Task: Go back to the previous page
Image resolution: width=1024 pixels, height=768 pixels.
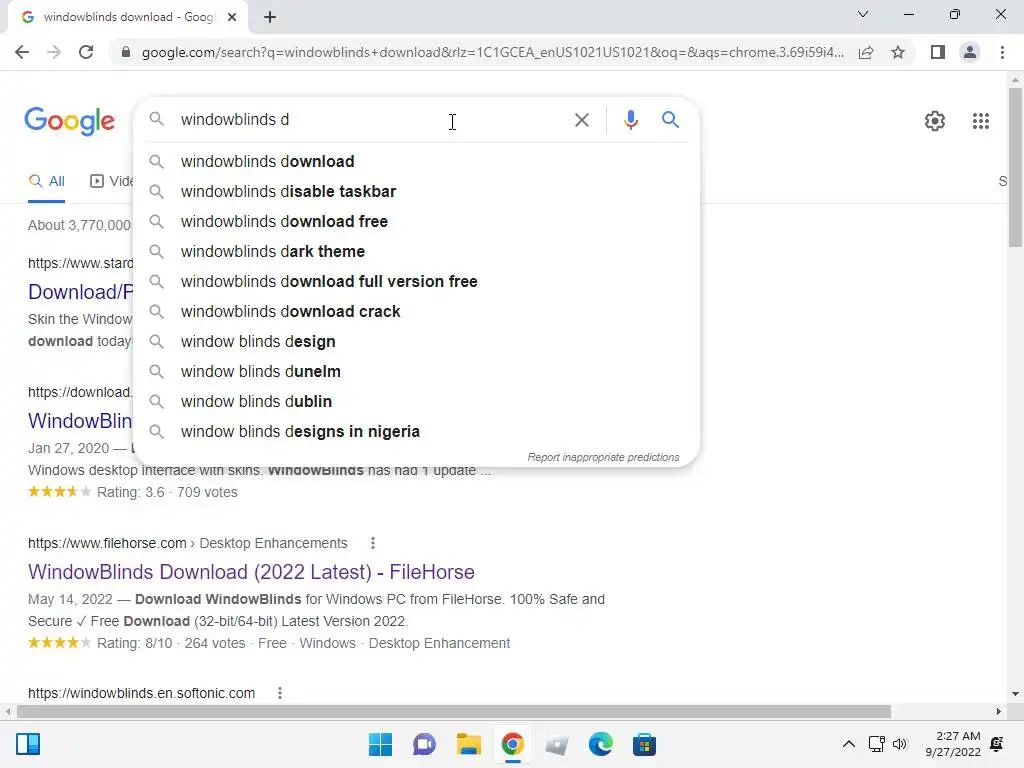Action: (22, 52)
